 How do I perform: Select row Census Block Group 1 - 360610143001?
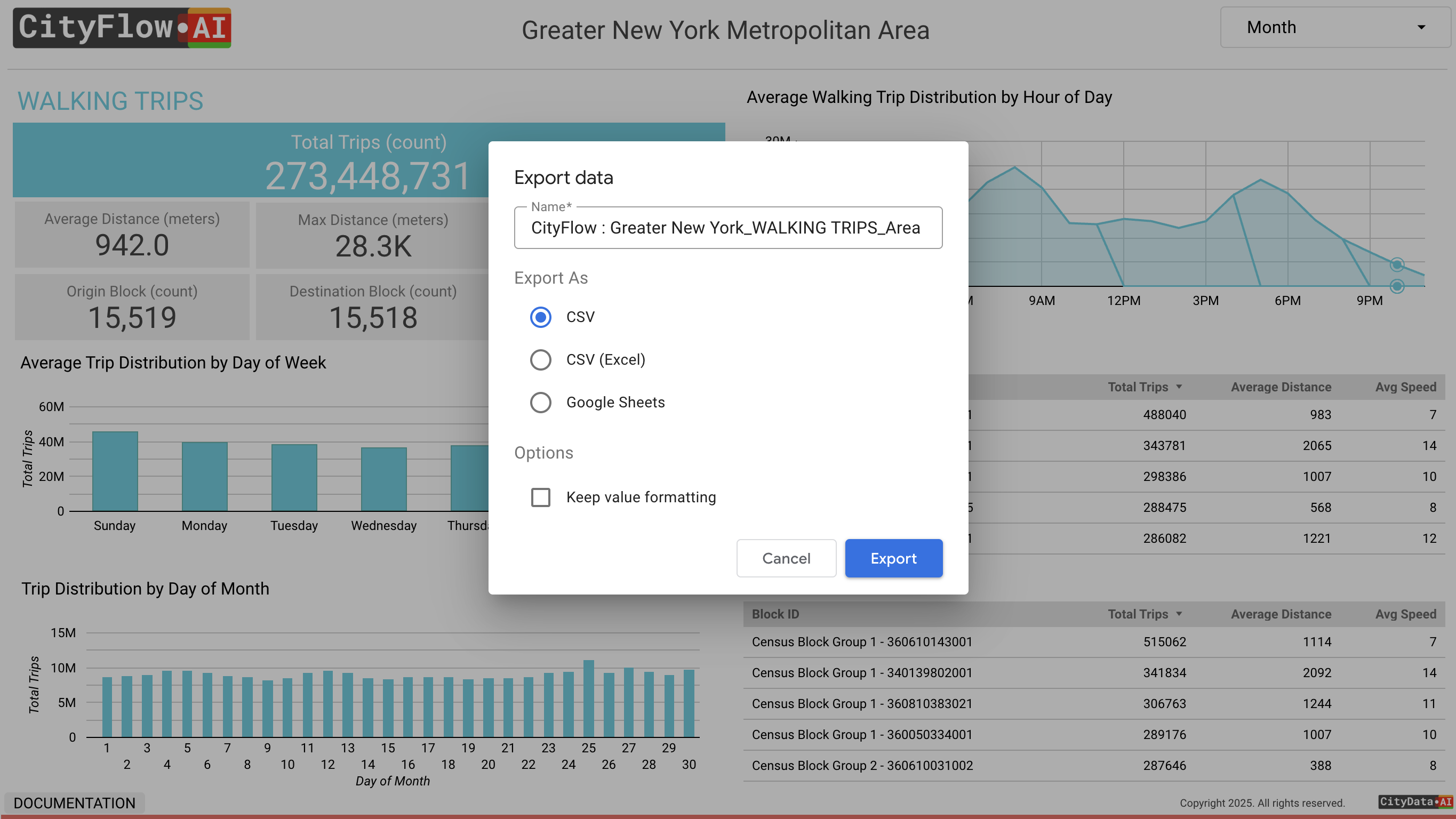pos(1094,641)
